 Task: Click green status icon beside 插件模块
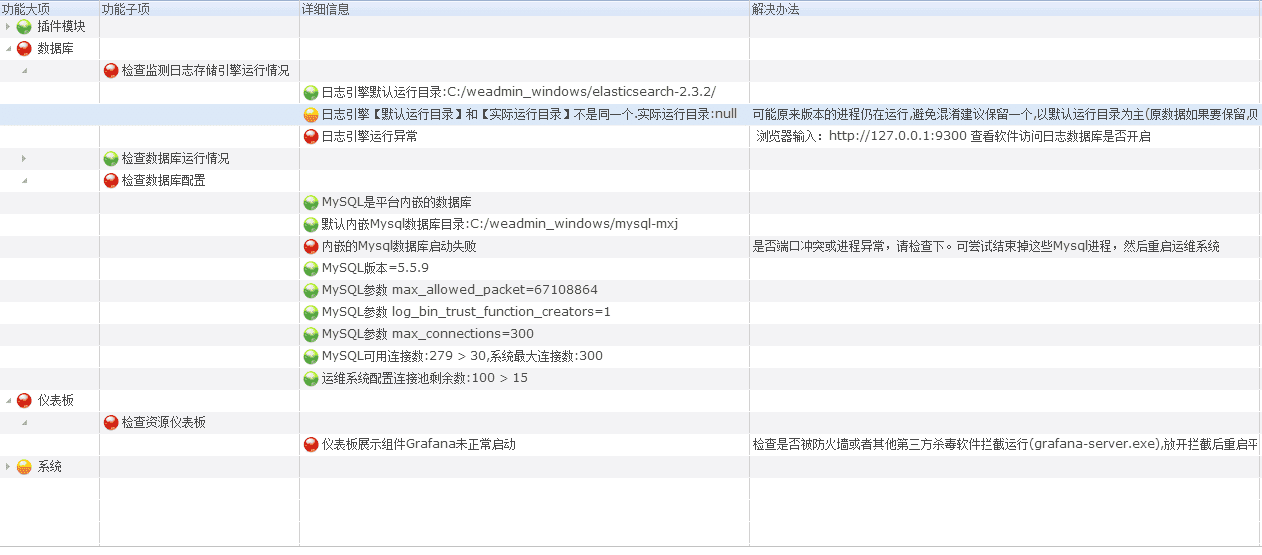coord(24,27)
